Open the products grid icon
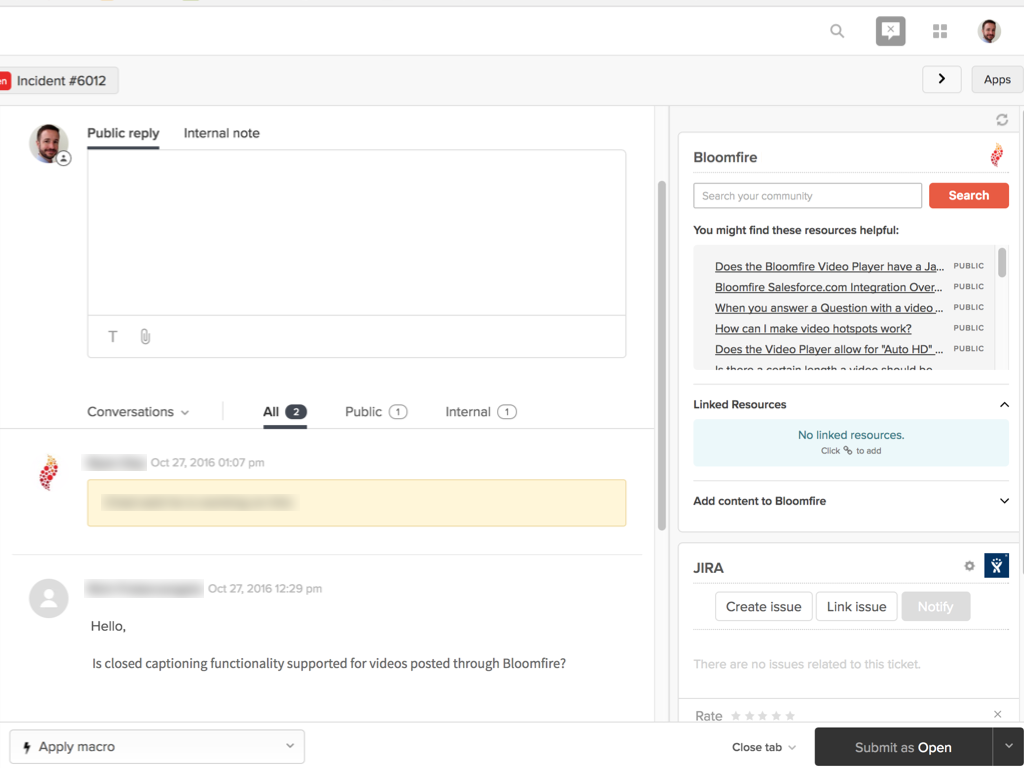 pyautogui.click(x=940, y=31)
